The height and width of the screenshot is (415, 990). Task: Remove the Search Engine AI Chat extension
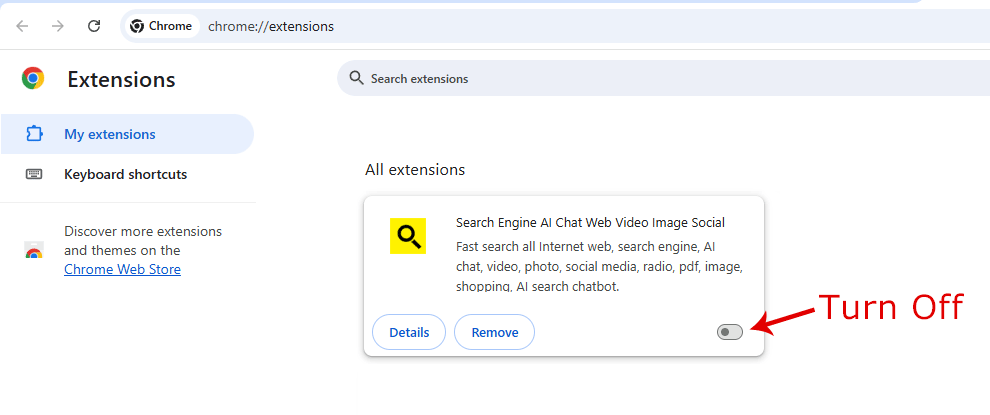(494, 332)
